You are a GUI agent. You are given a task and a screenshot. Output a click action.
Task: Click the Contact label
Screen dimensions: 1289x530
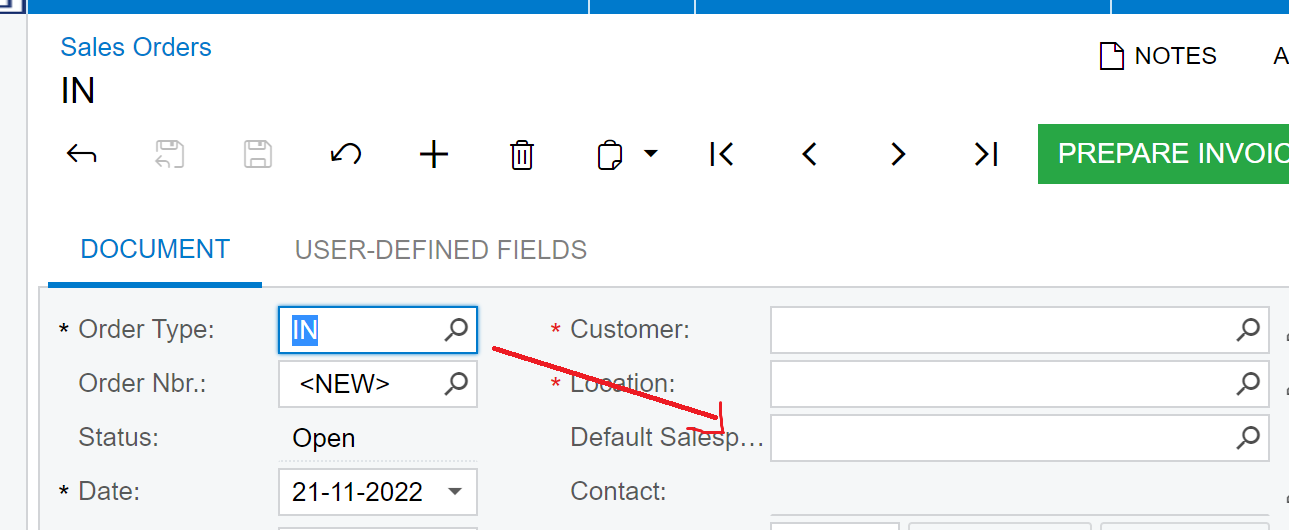618,492
